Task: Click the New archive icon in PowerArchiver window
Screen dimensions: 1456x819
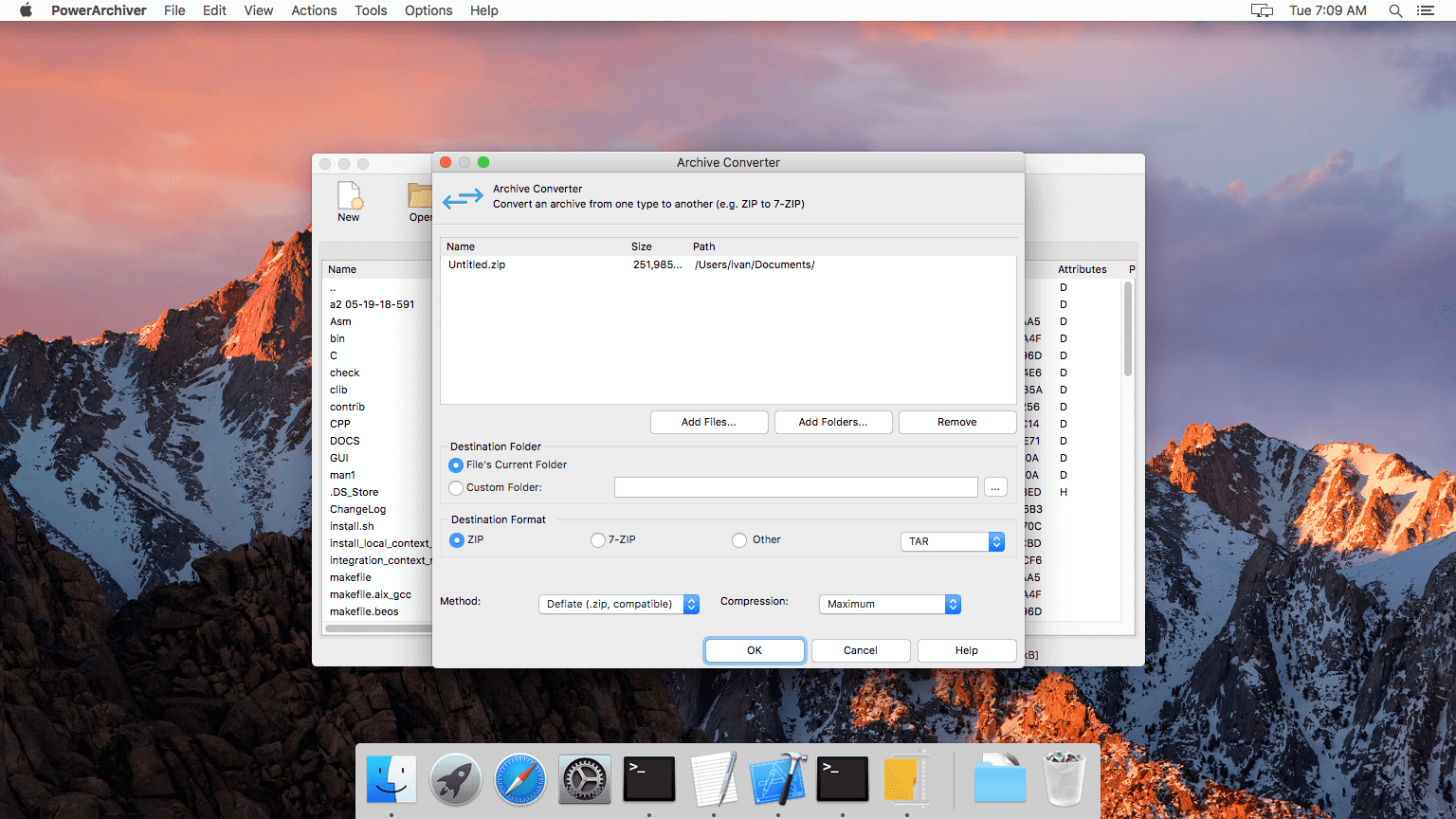Action: 350,195
